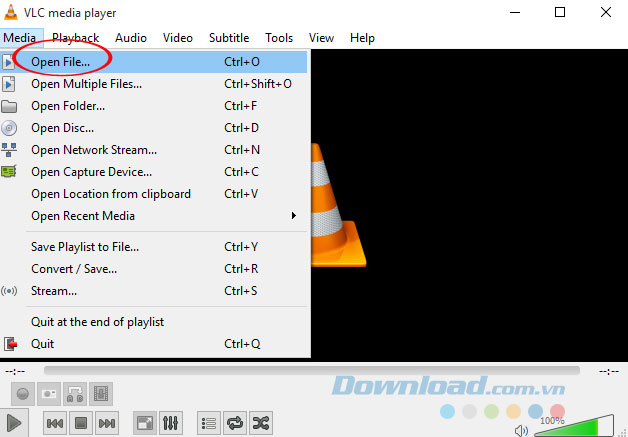The image size is (628, 437).
Task: Open the Playback menu
Action: point(76,38)
